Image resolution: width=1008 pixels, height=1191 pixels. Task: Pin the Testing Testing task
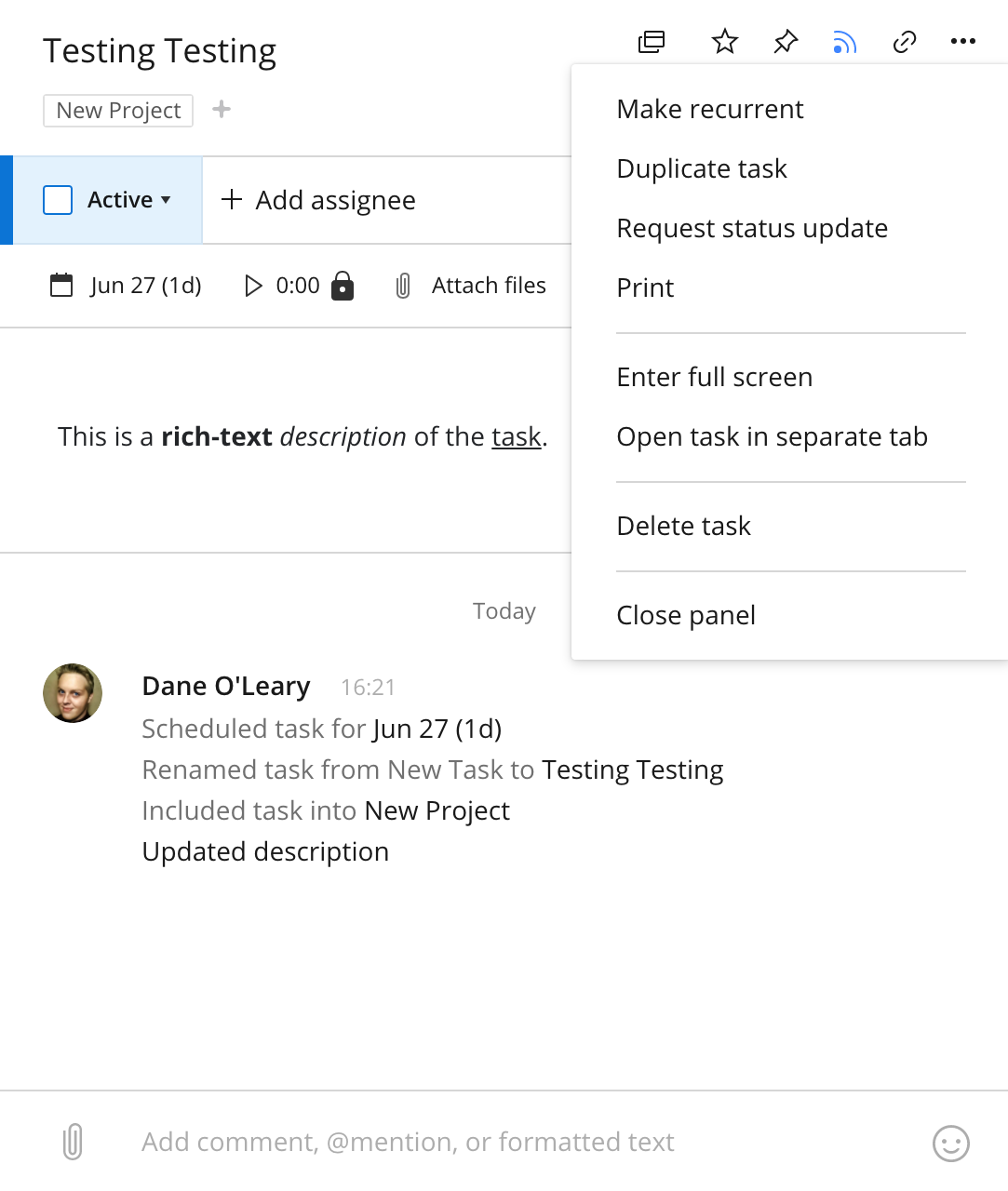(x=786, y=42)
